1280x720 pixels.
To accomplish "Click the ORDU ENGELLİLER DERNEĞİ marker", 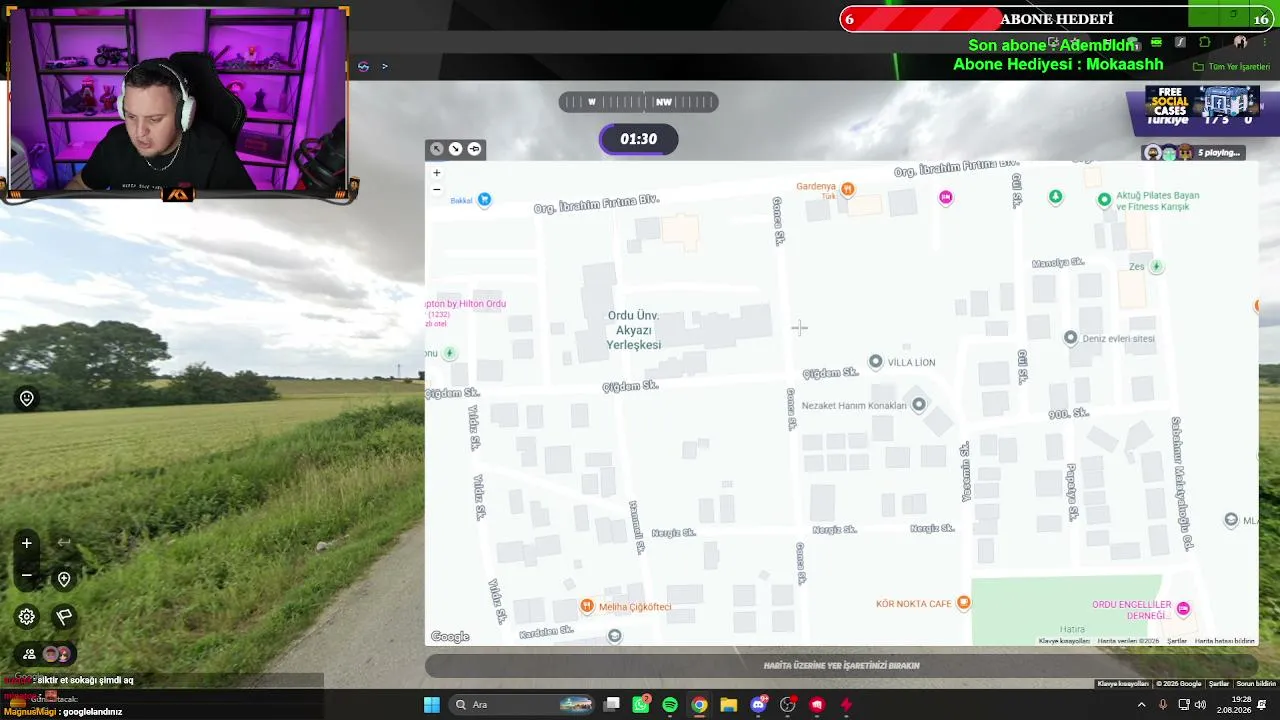I will pyautogui.click(x=1183, y=609).
